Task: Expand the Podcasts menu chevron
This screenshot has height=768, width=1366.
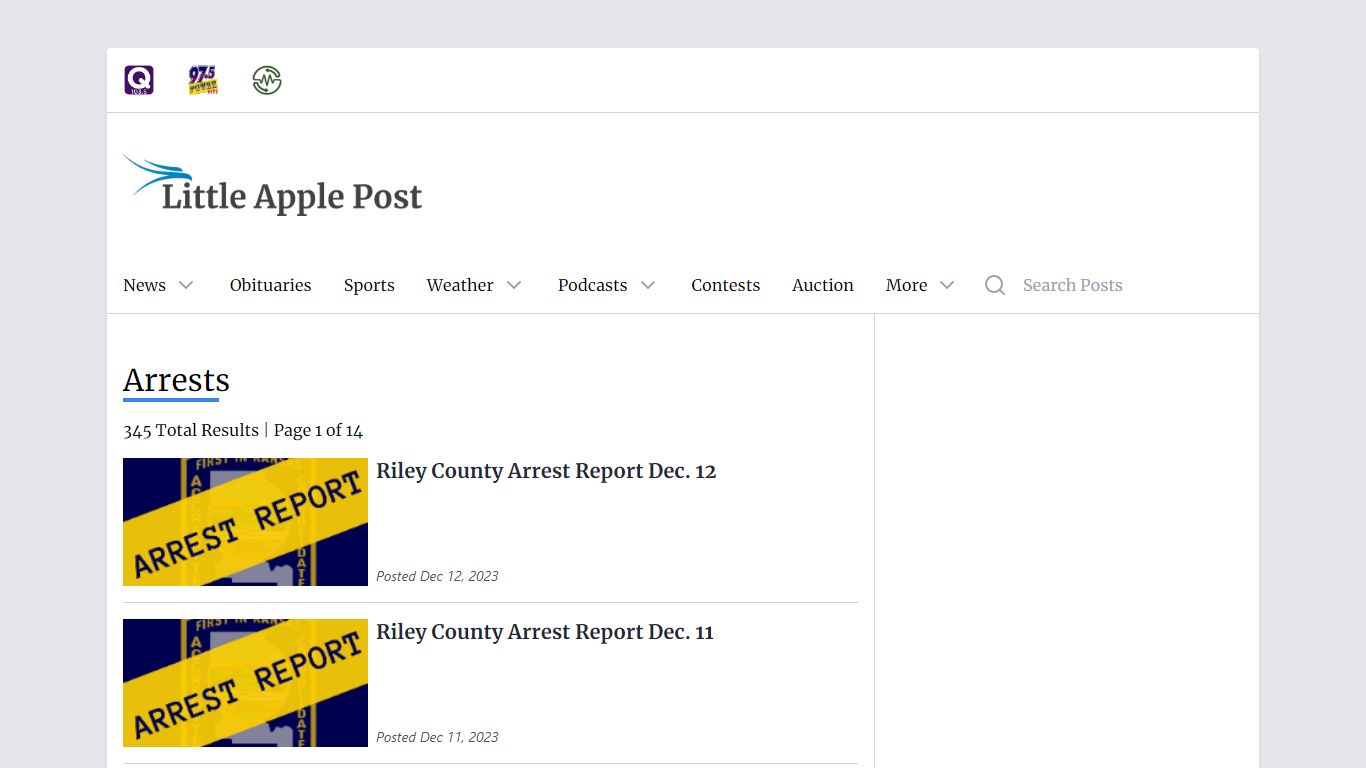Action: click(648, 285)
